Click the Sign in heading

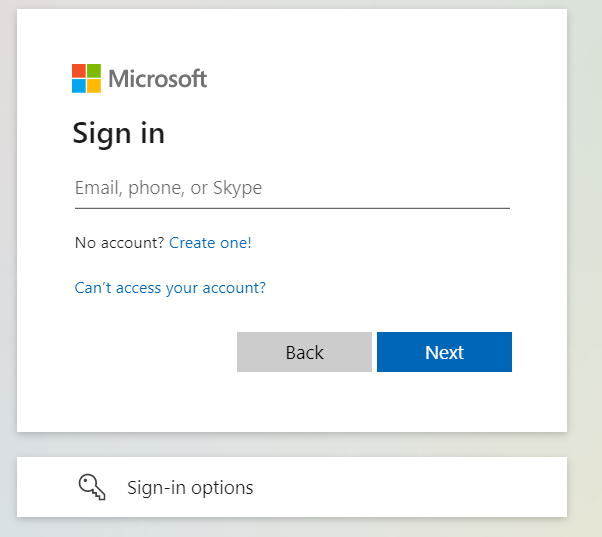[118, 134]
